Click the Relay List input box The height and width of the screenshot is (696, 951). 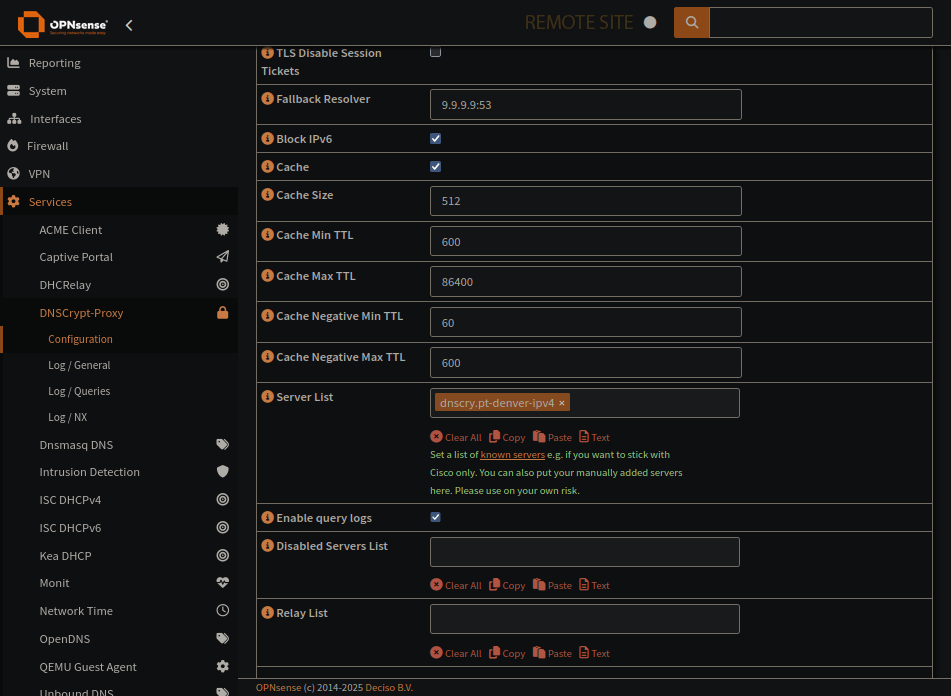point(585,619)
